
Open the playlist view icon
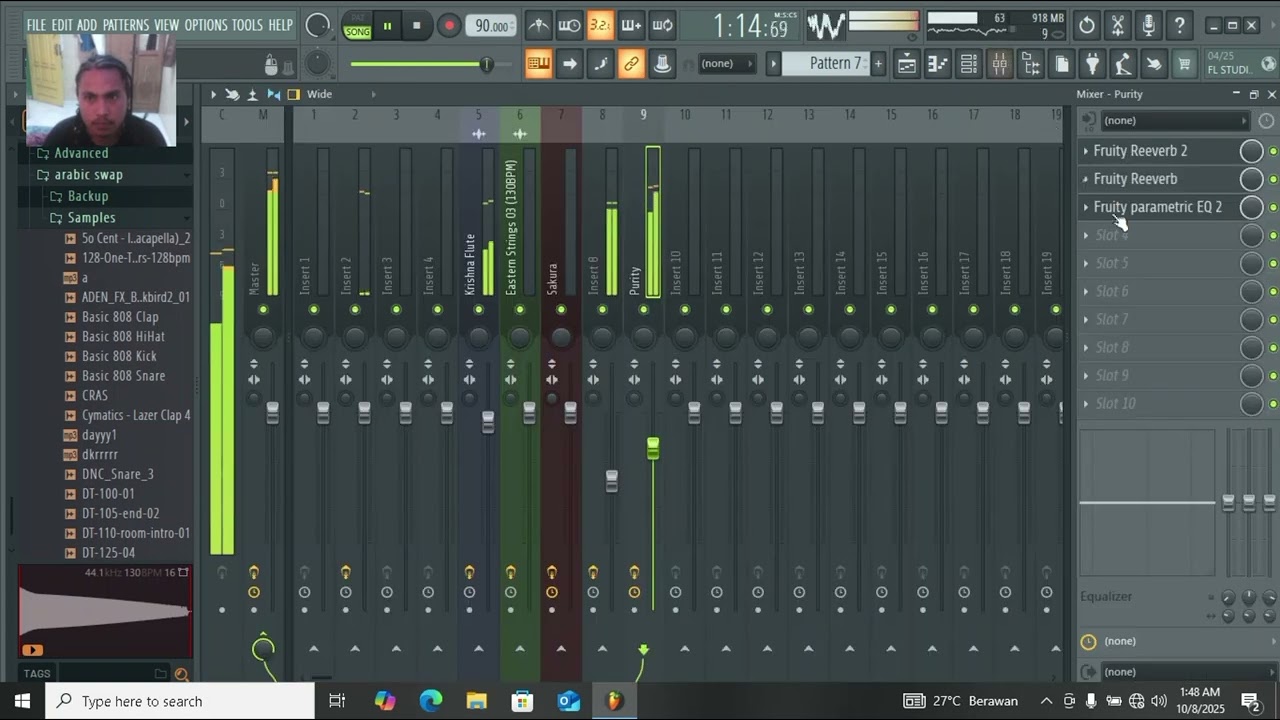click(907, 65)
